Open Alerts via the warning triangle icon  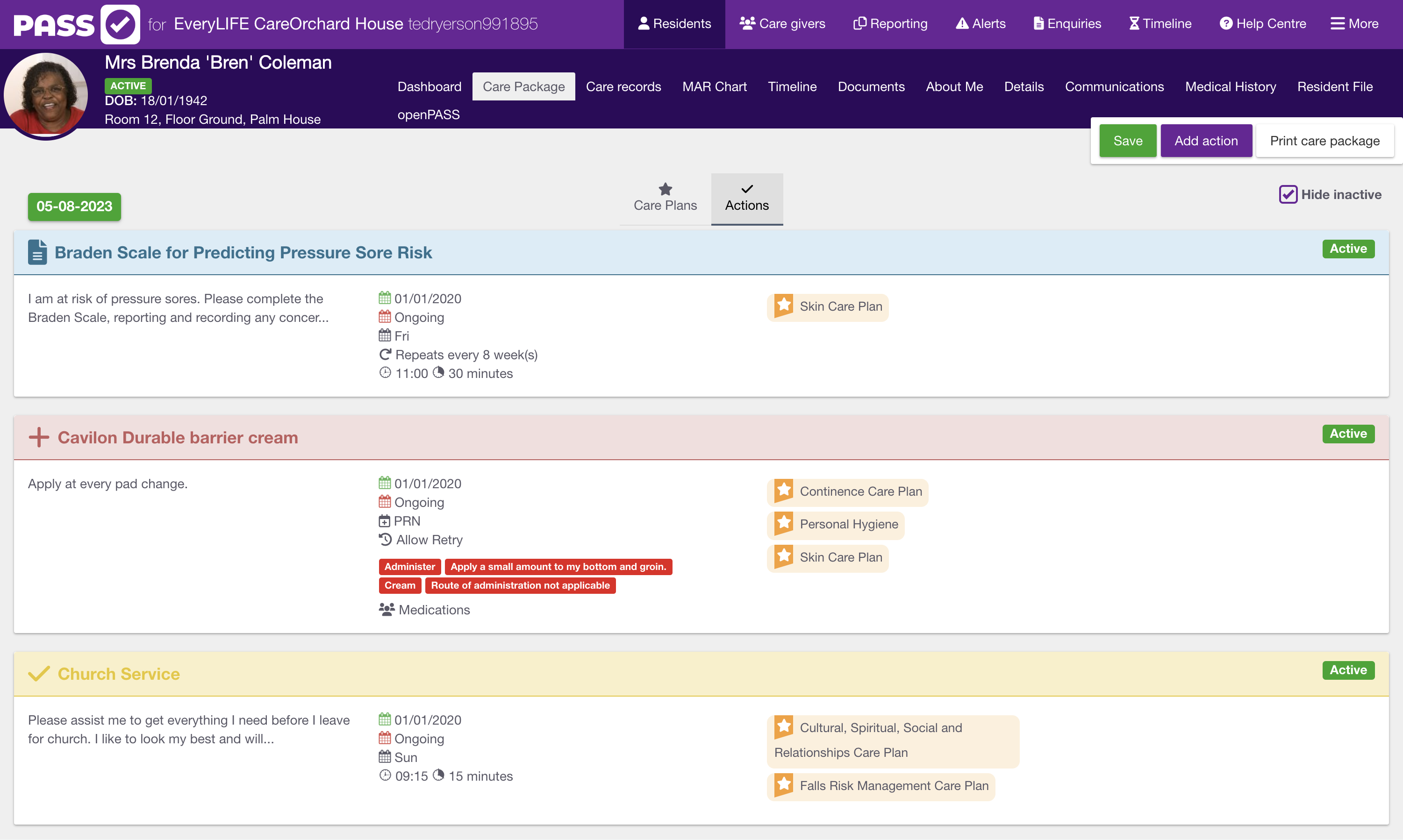coord(961,24)
